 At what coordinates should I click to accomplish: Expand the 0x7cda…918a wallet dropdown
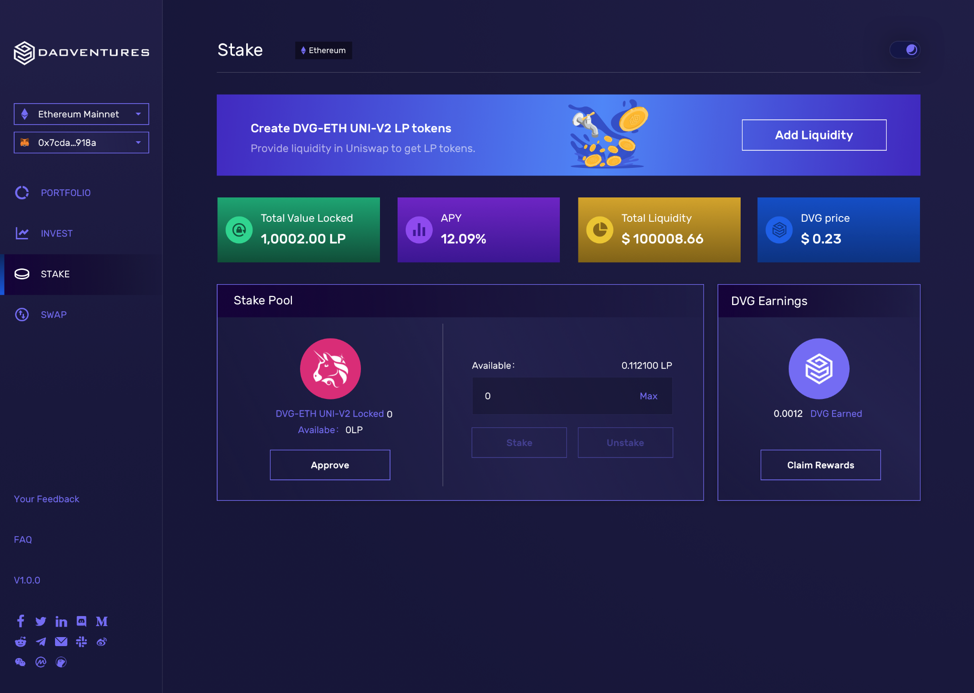81,143
